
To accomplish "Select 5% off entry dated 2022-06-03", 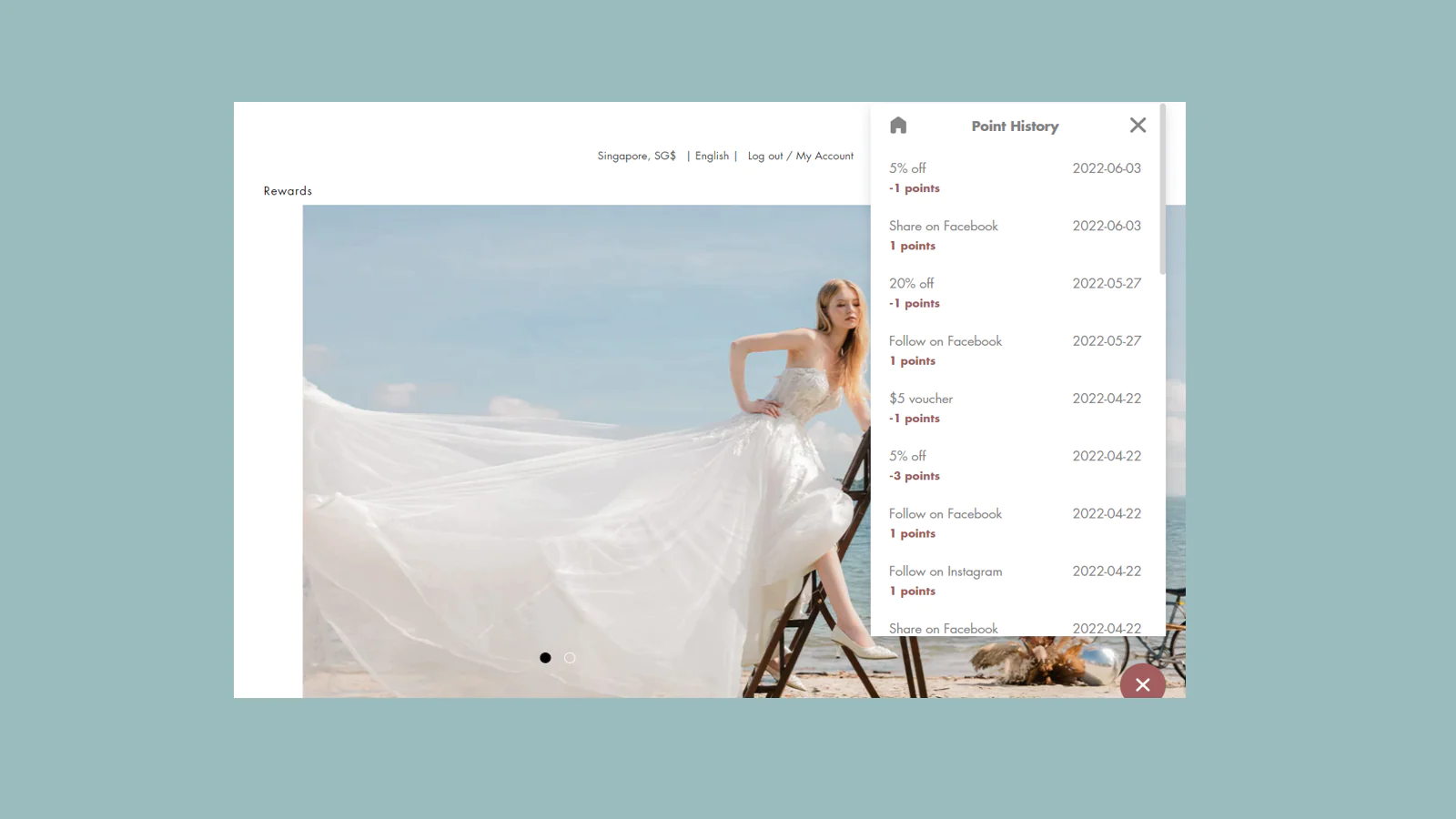I will pos(1015,177).
